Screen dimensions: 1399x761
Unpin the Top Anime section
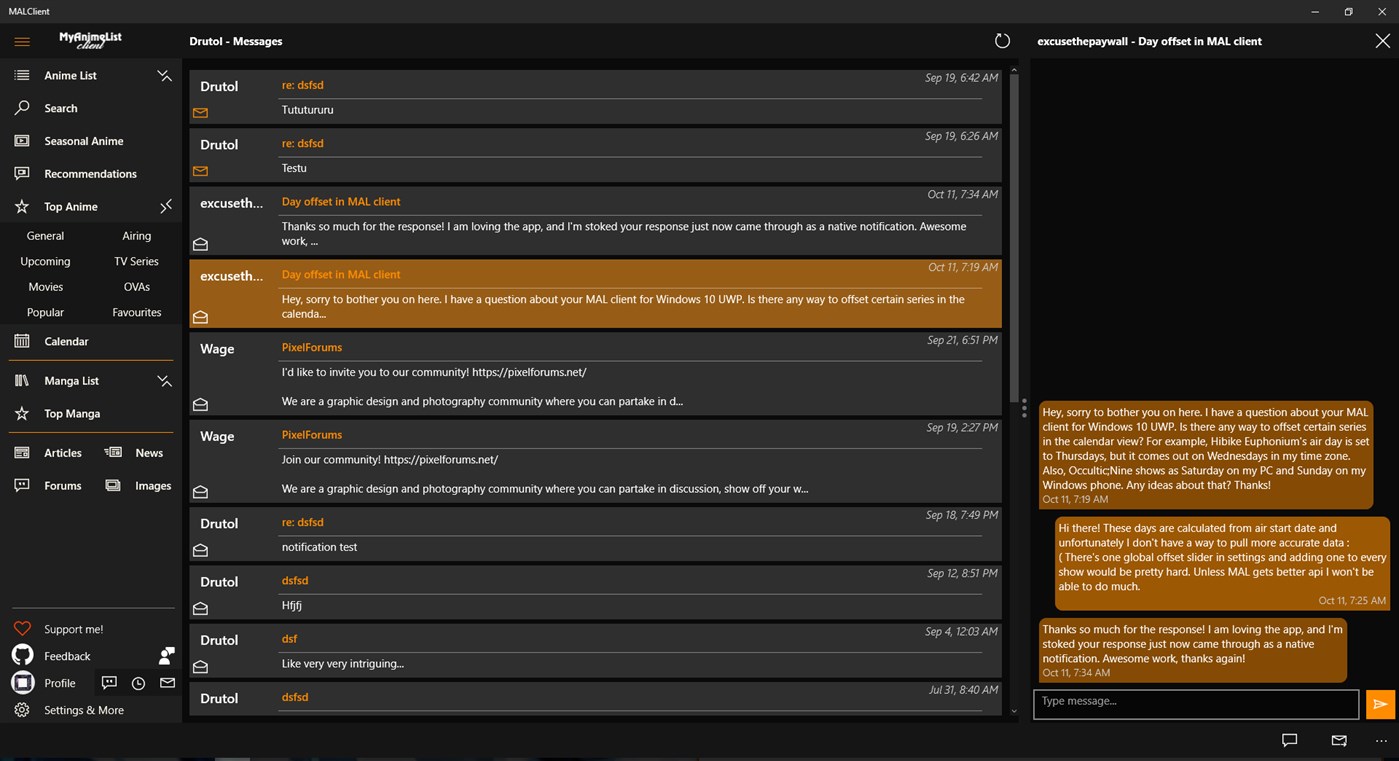point(166,206)
